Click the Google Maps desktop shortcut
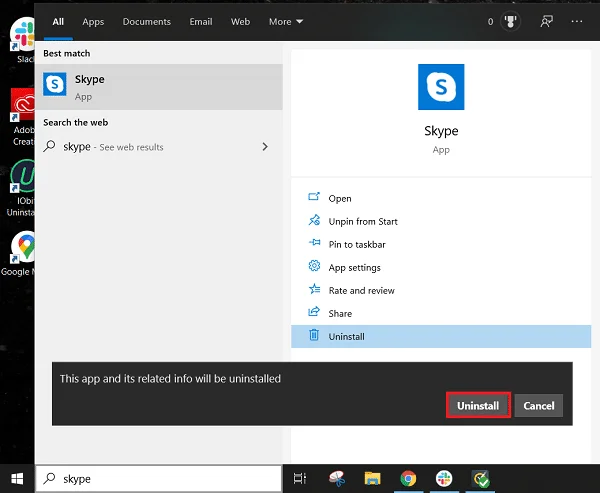 tap(19, 253)
